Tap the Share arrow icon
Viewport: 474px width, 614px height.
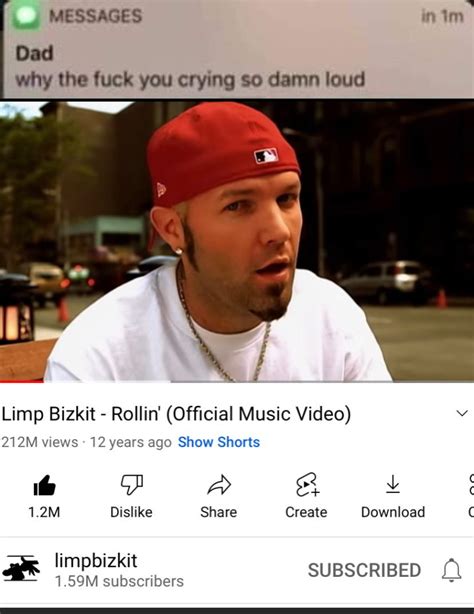click(219, 485)
